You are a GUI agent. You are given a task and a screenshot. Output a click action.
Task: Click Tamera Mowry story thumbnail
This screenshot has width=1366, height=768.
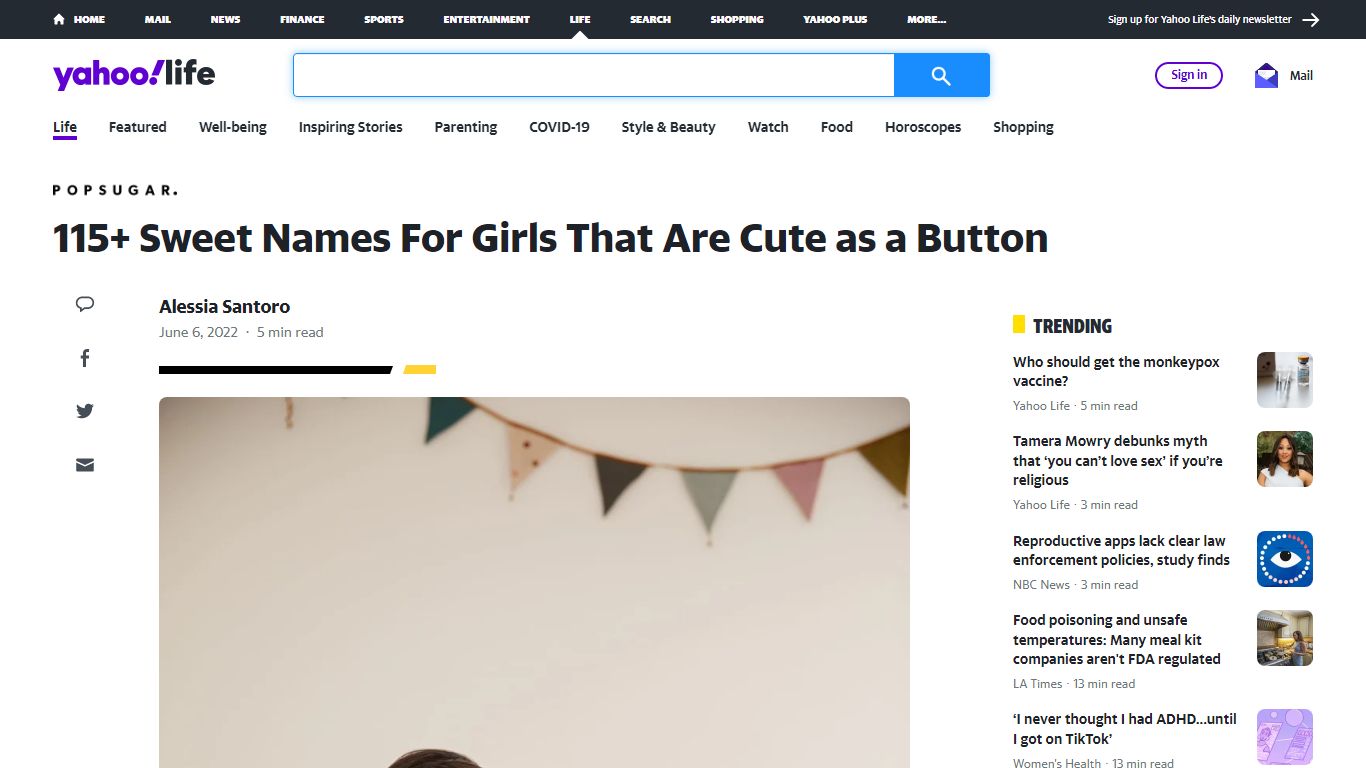coord(1284,459)
